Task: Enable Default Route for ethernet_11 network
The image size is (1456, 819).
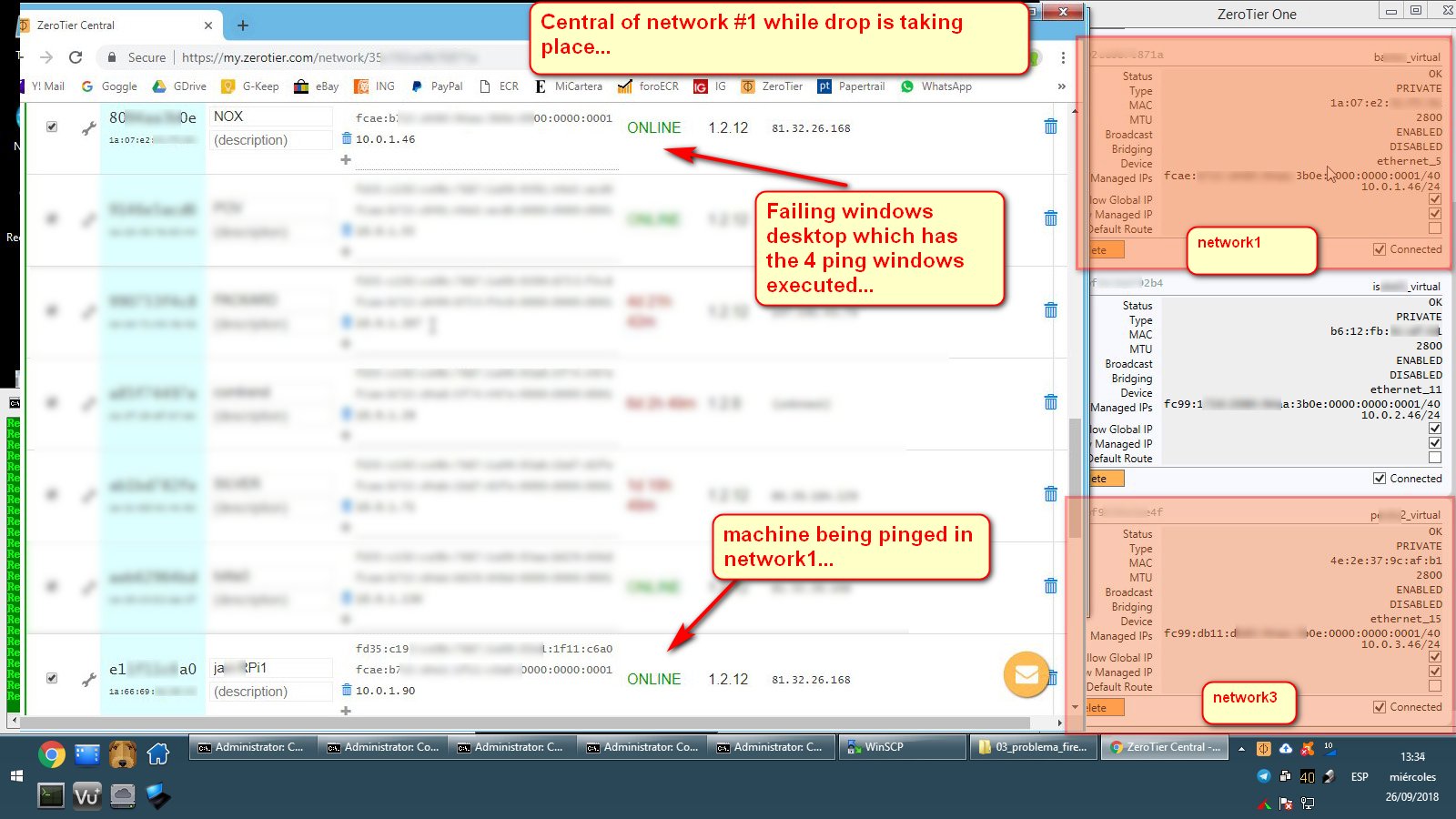Action: 1435,458
